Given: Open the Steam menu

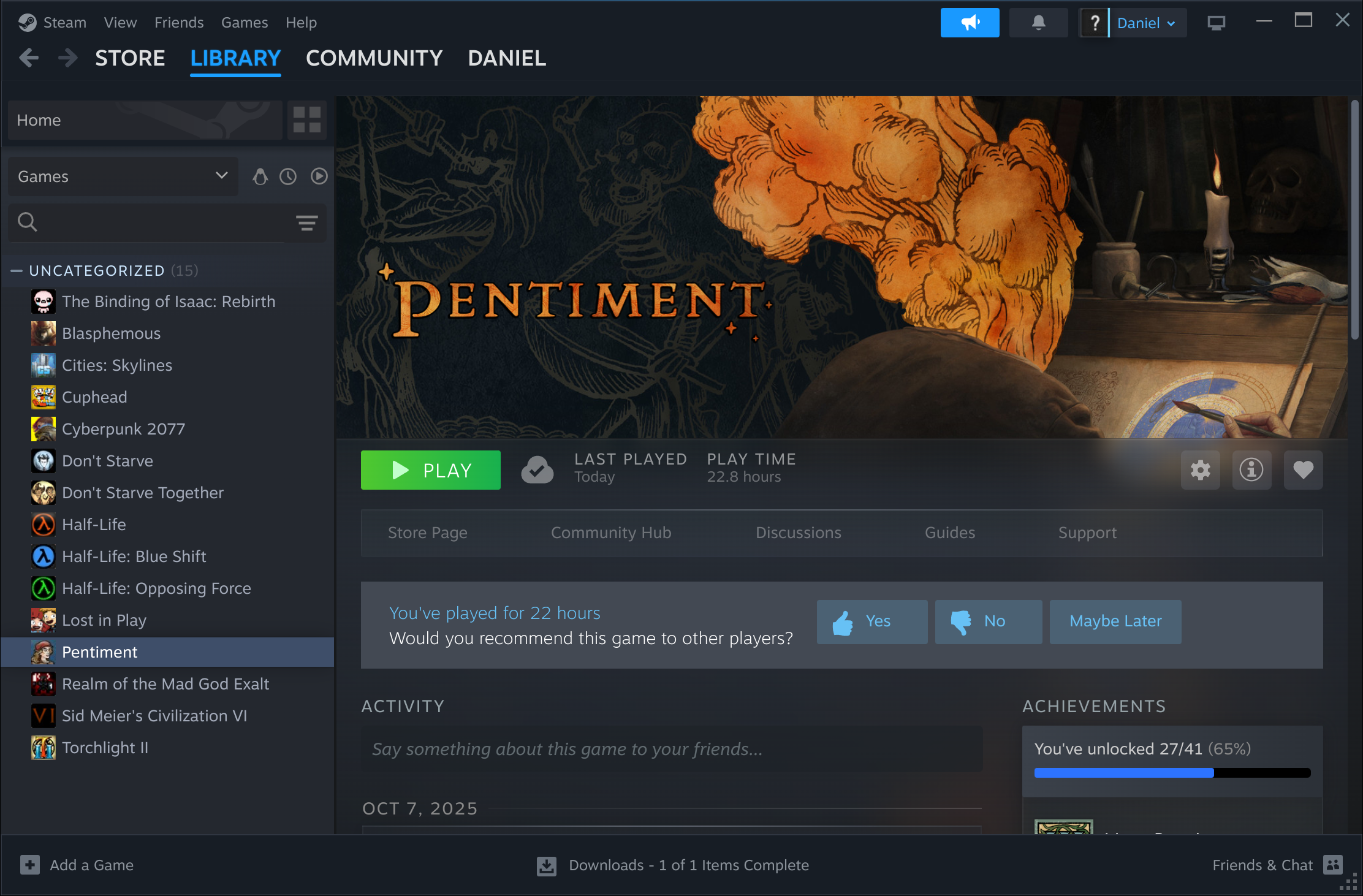Looking at the screenshot, I should coord(65,23).
